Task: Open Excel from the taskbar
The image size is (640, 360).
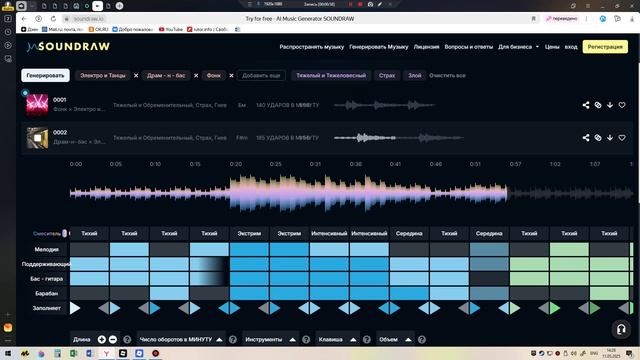Action: point(73,353)
